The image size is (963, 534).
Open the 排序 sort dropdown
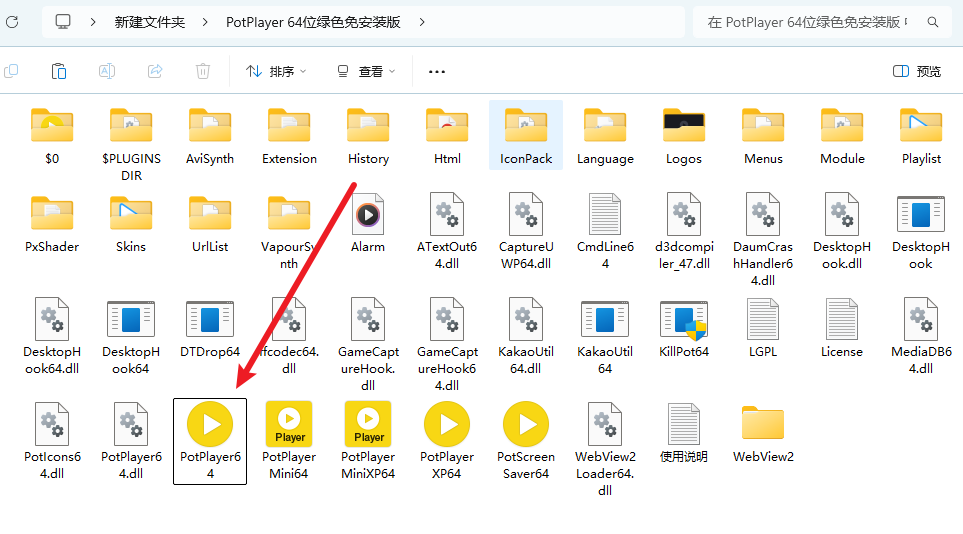coord(276,71)
